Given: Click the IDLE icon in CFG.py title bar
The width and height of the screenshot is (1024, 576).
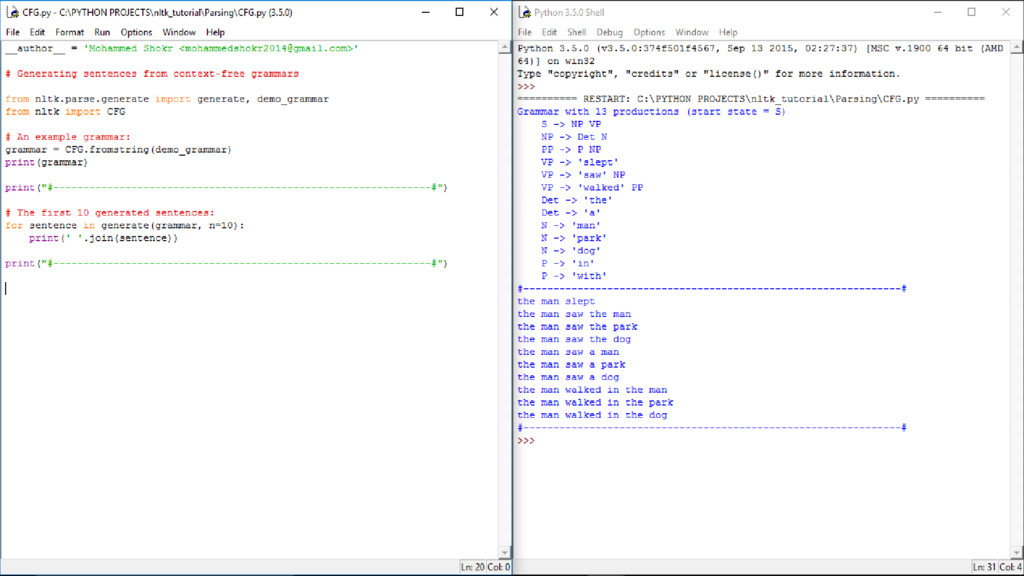Looking at the screenshot, I should click(x=12, y=12).
